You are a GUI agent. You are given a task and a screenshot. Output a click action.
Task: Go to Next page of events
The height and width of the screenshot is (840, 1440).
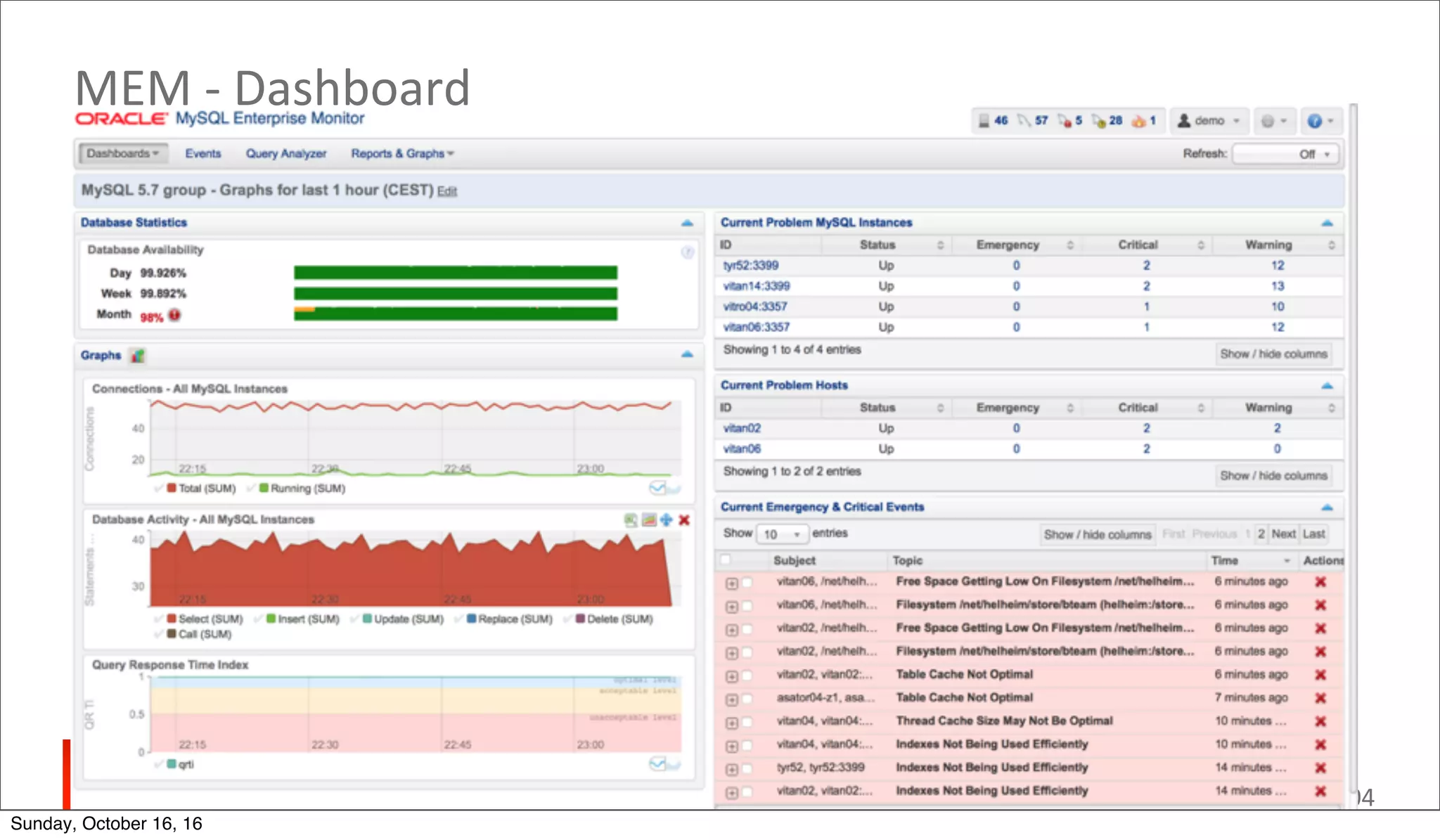point(1283,534)
